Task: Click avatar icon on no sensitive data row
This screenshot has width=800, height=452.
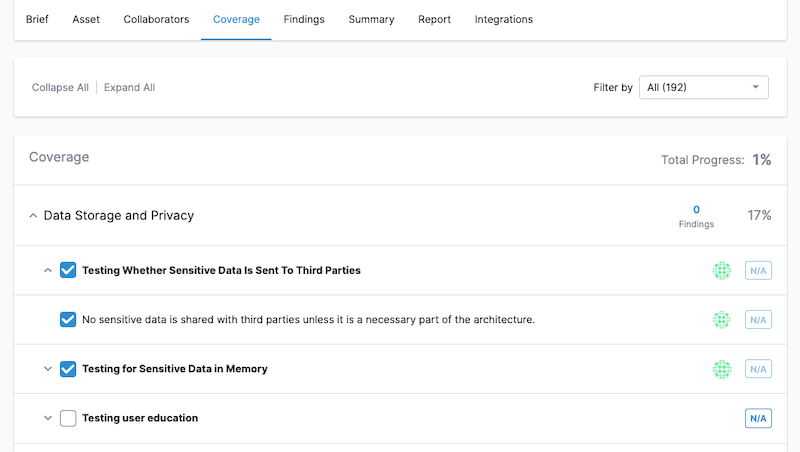Action: click(x=721, y=320)
